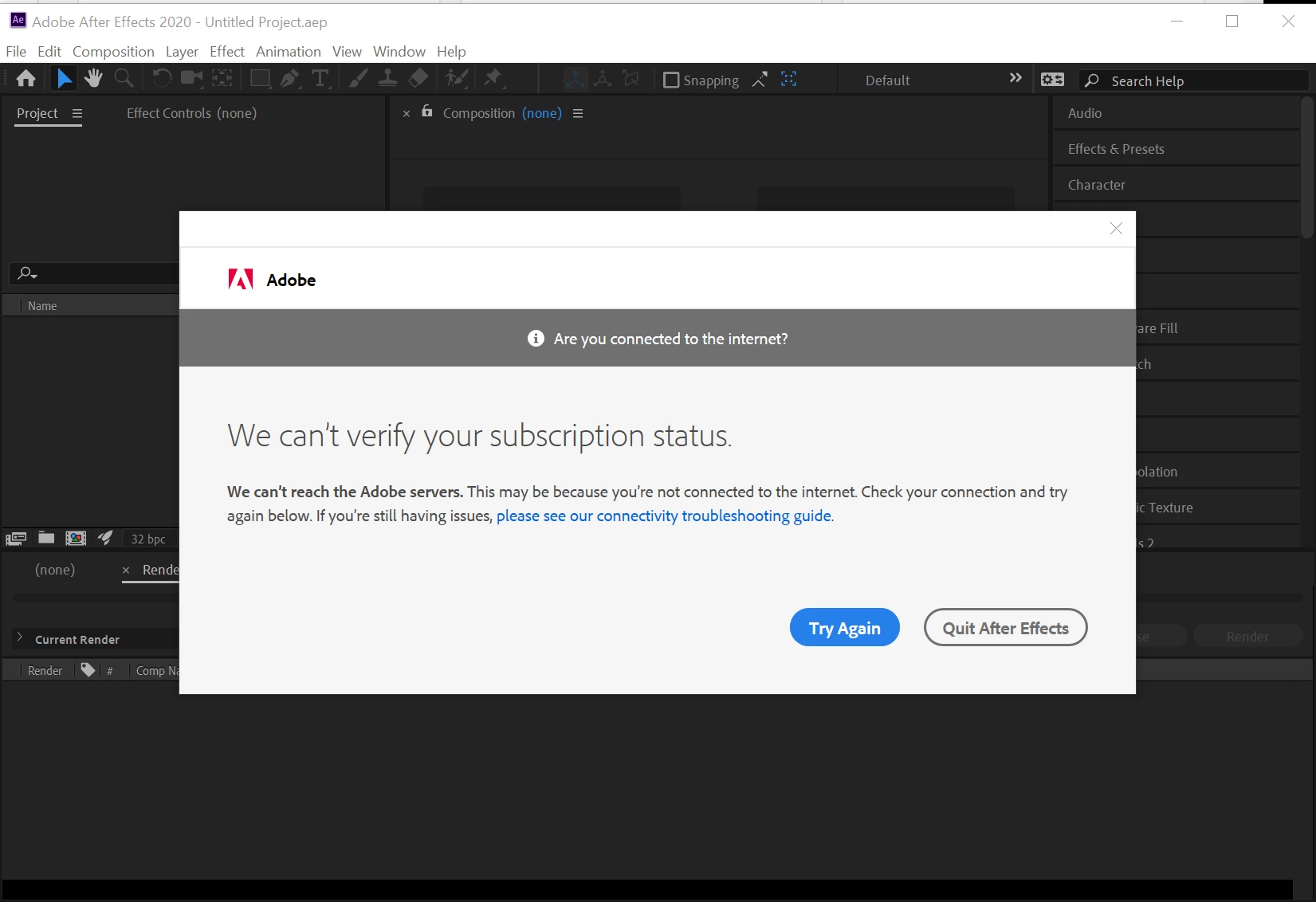Open the Composition panel hamburger menu

pos(578,113)
